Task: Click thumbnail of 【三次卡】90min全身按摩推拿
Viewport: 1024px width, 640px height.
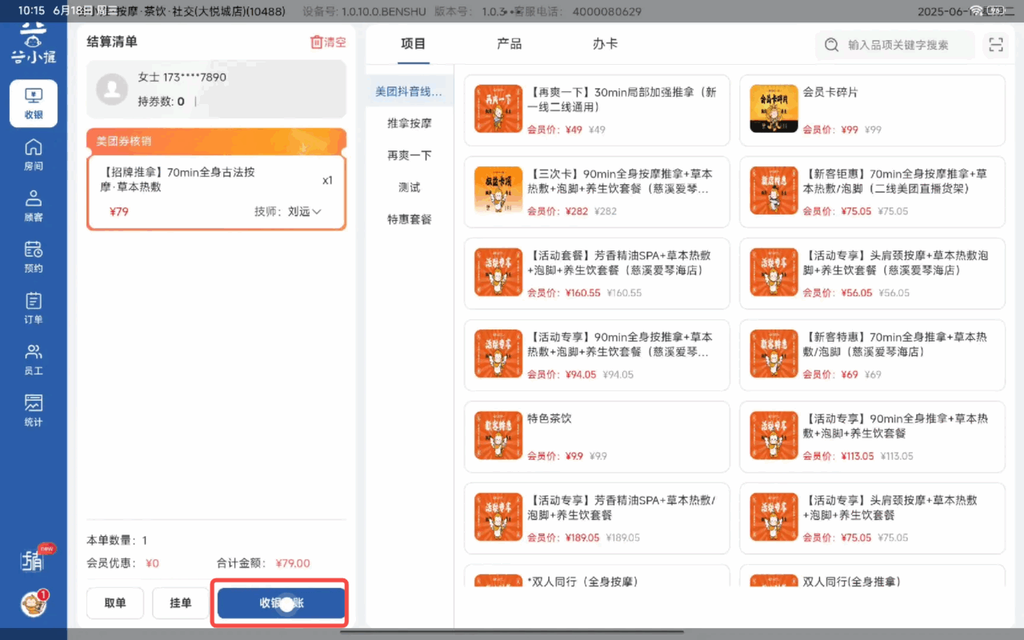Action: 498,190
